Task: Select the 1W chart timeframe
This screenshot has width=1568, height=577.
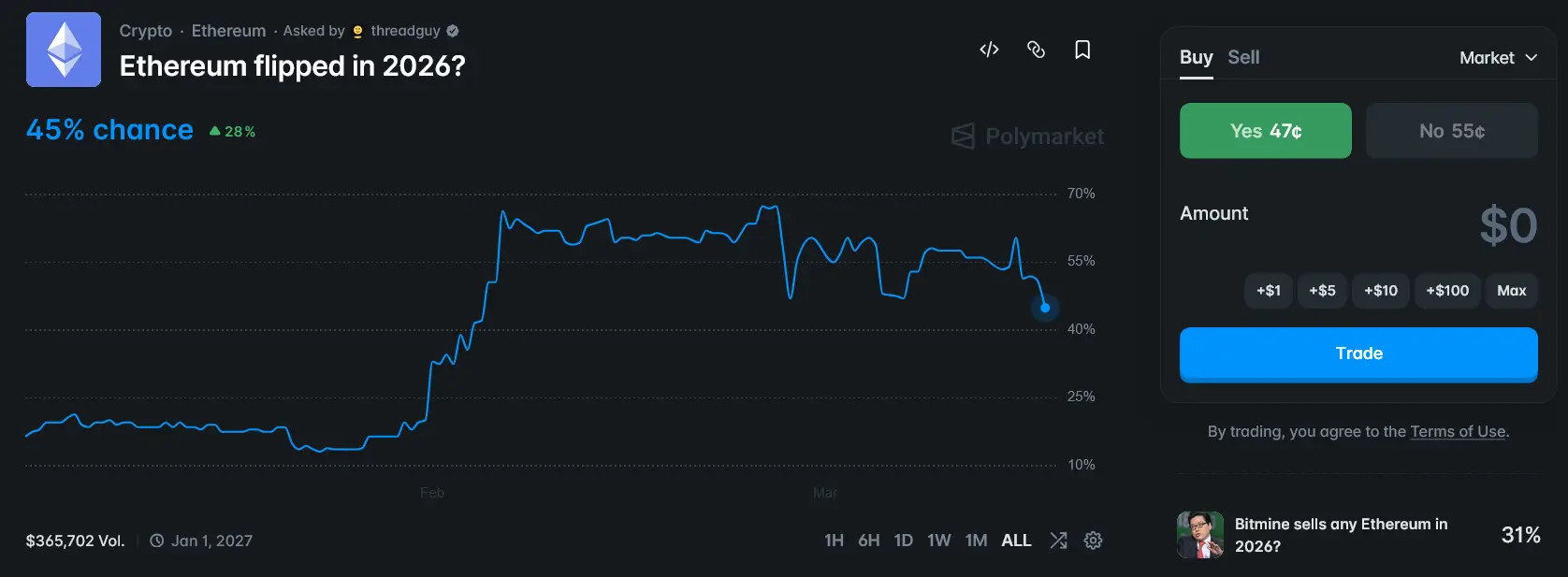Action: 939,540
